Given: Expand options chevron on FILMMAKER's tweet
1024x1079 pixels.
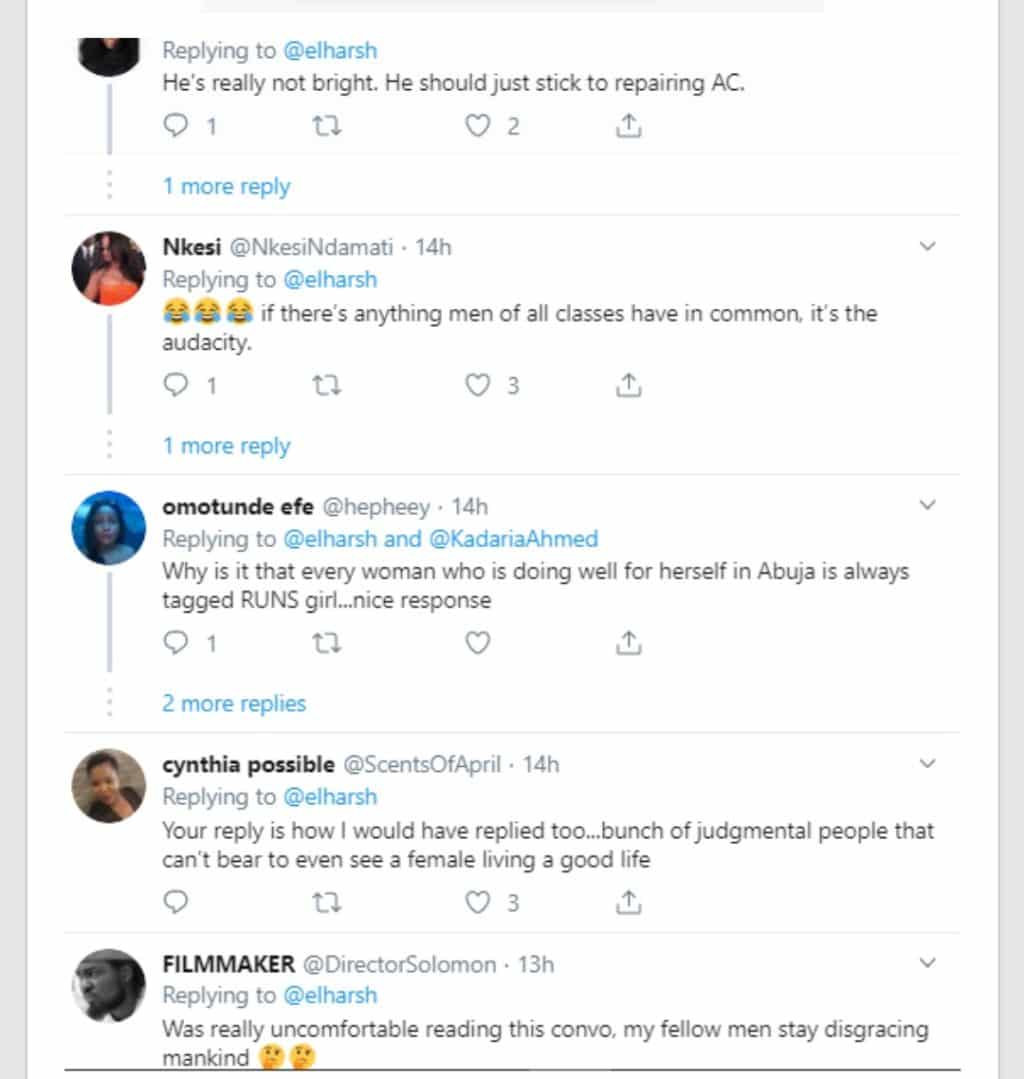Looking at the screenshot, I should click(x=927, y=964).
